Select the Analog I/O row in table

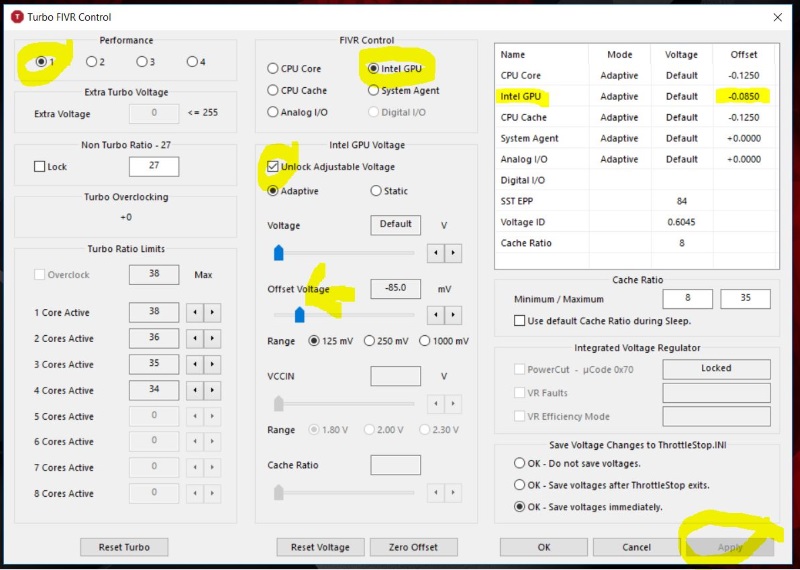(636, 159)
